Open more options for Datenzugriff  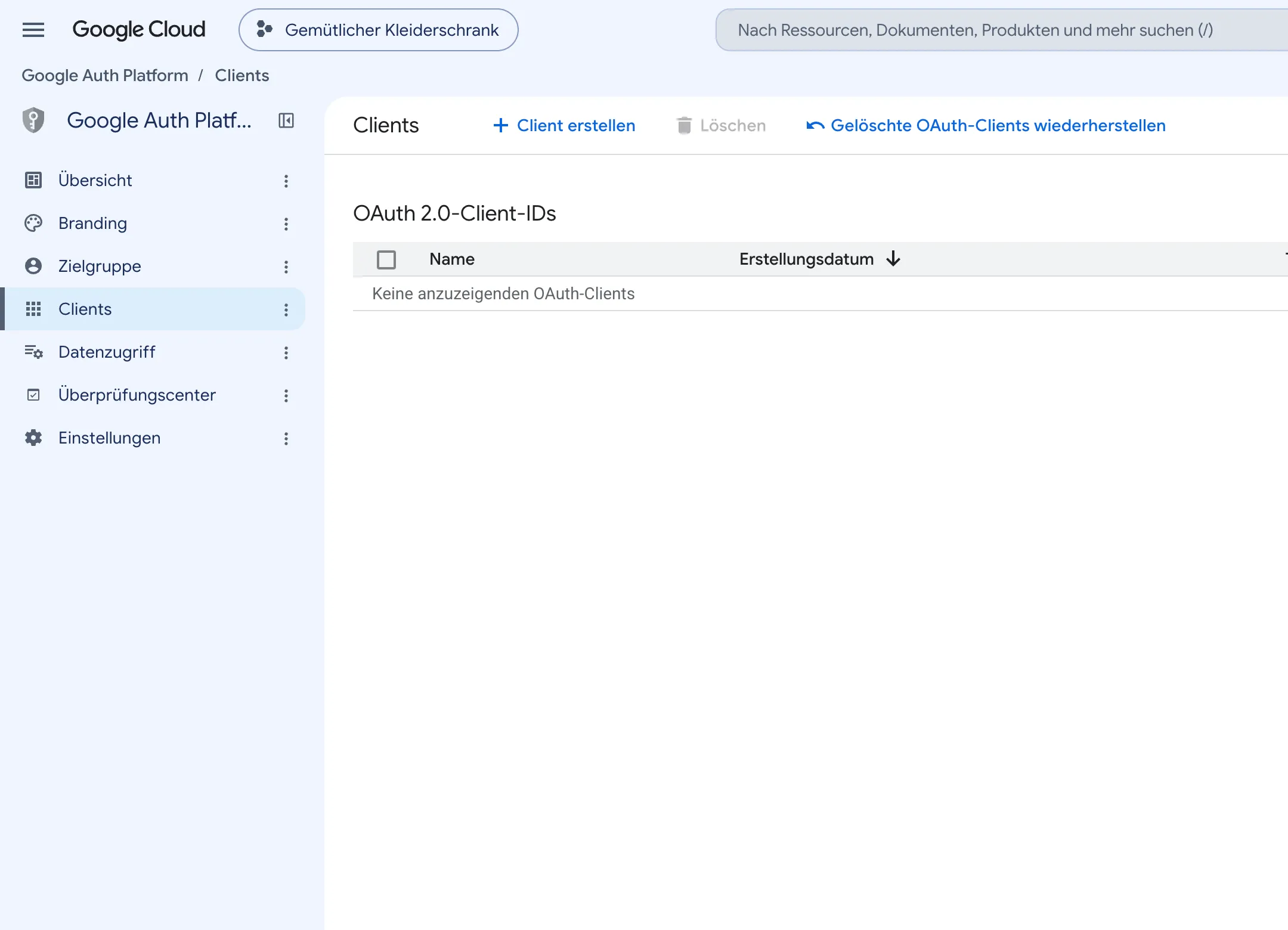286,352
